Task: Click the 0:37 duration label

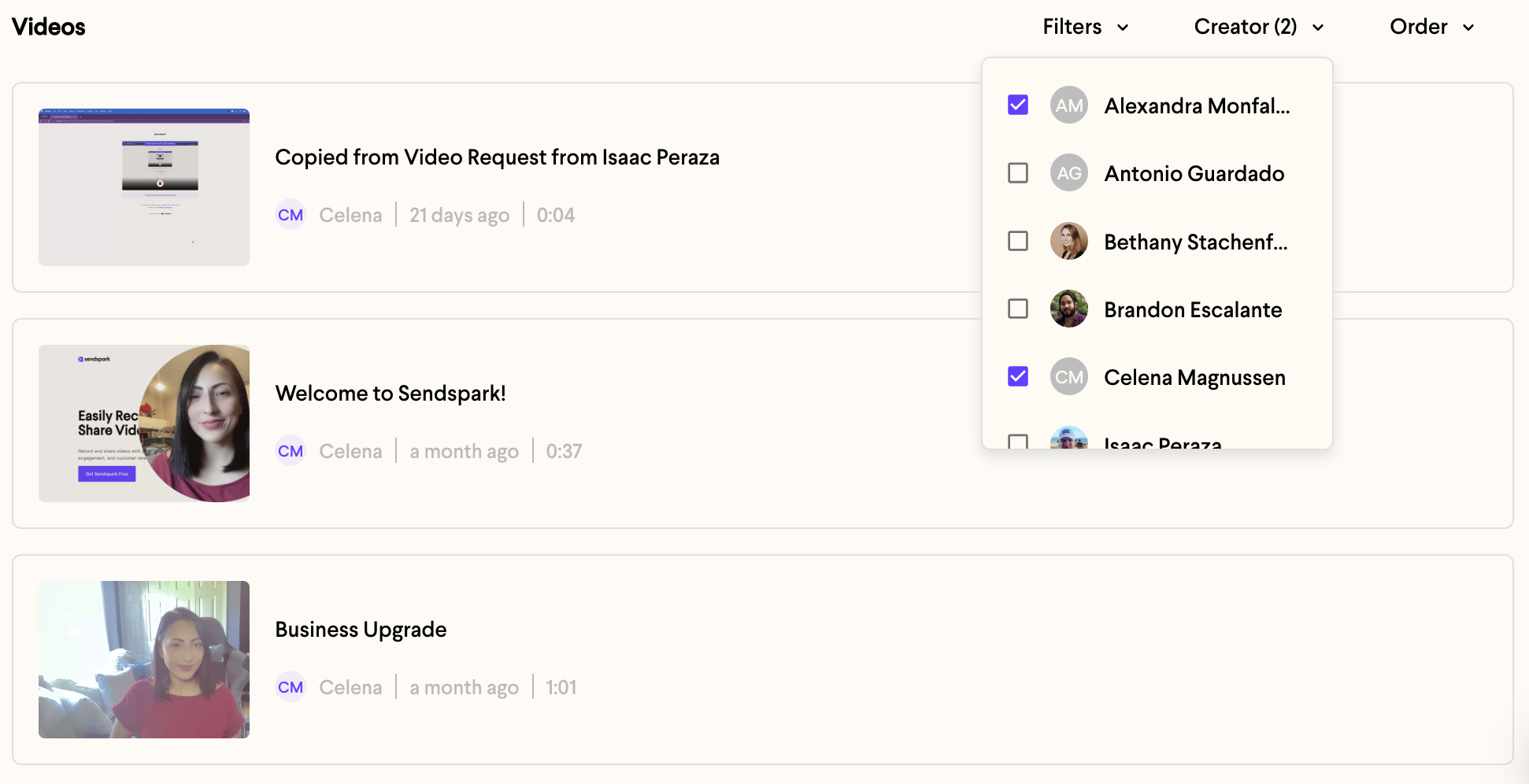Action: (x=564, y=451)
